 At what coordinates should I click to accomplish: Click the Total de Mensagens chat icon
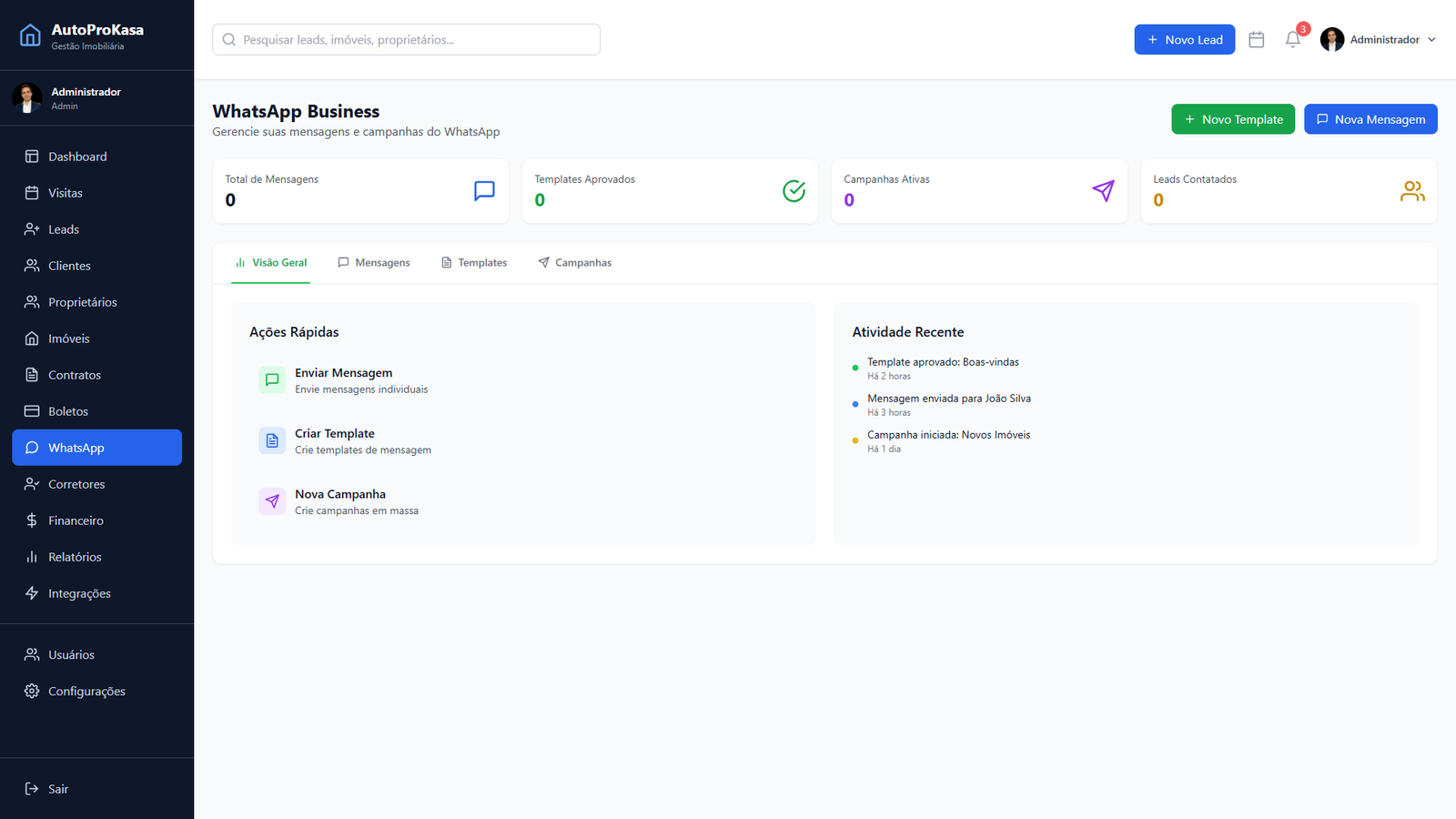click(x=484, y=191)
